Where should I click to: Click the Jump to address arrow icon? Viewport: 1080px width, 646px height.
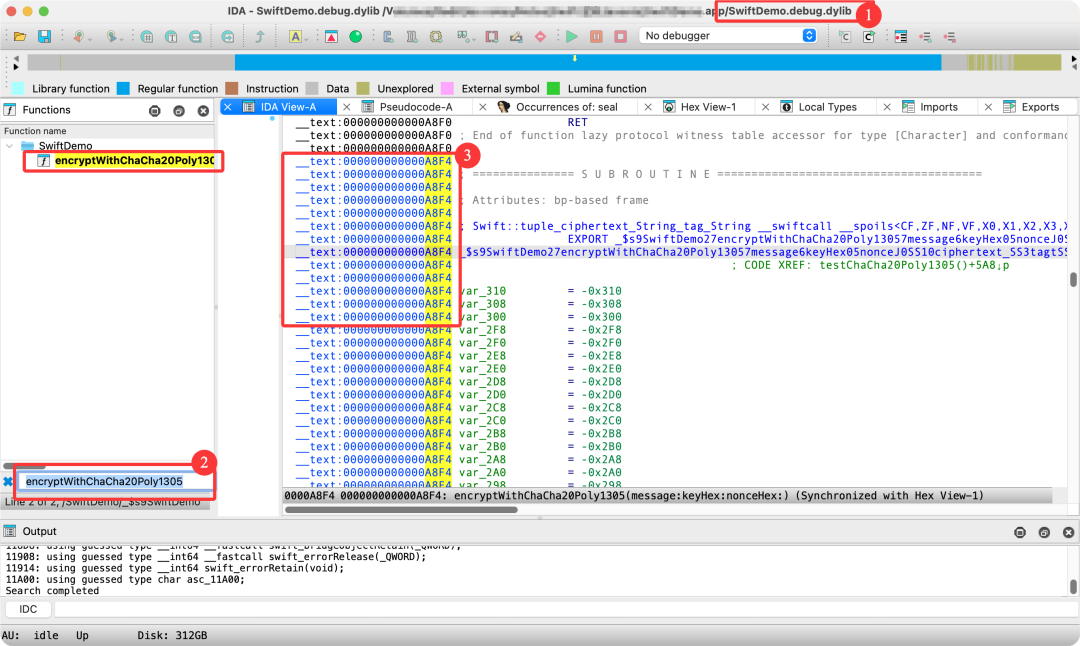pos(259,37)
